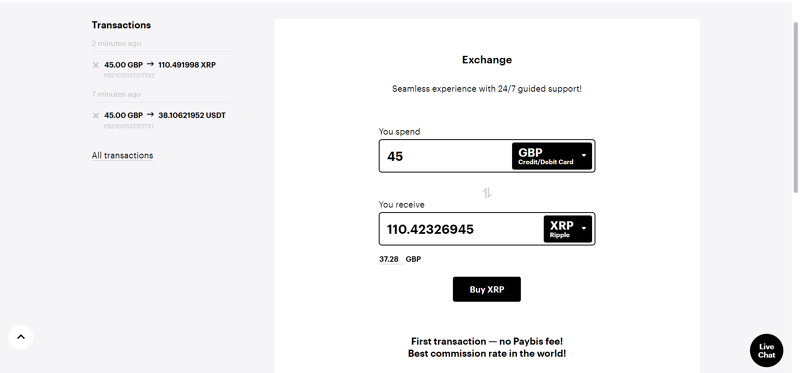800x373 pixels.
Task: Remove the 45.00 GBP to USDT transaction
Action: click(95, 116)
